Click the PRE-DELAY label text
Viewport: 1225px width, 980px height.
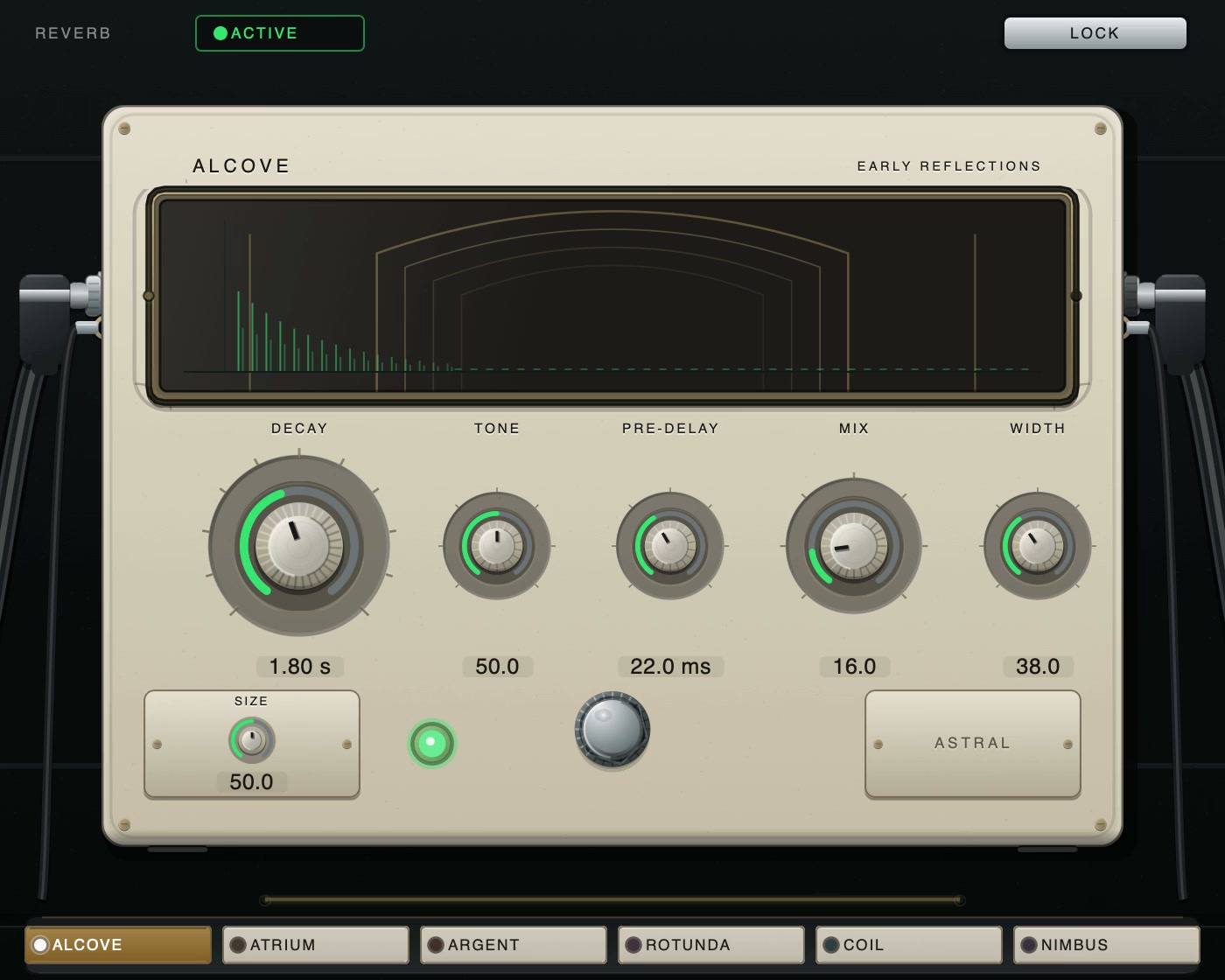[x=670, y=429]
